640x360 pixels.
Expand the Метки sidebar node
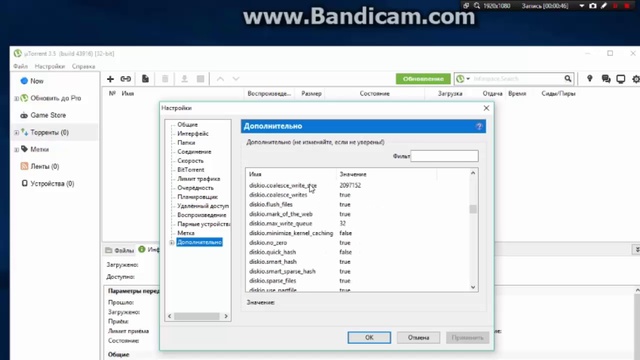tap(16, 150)
